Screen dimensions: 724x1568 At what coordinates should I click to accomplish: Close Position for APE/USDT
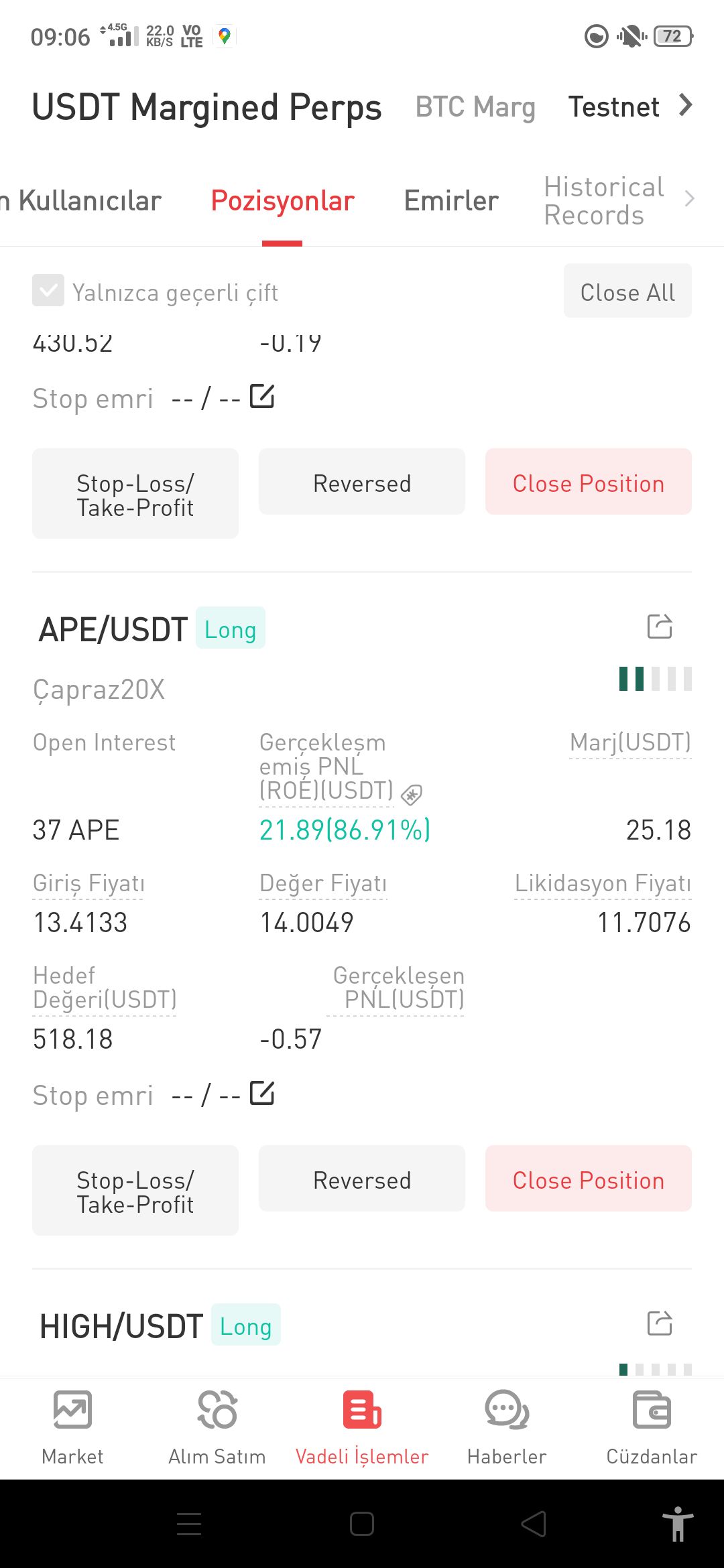pos(589,1178)
